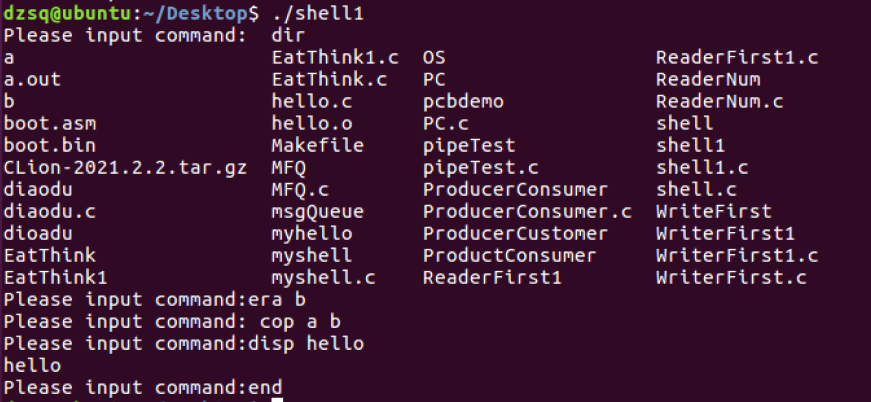Click the terminal cursor block at the bottom
The height and width of the screenshot is (402, 871).
tap(277, 399)
